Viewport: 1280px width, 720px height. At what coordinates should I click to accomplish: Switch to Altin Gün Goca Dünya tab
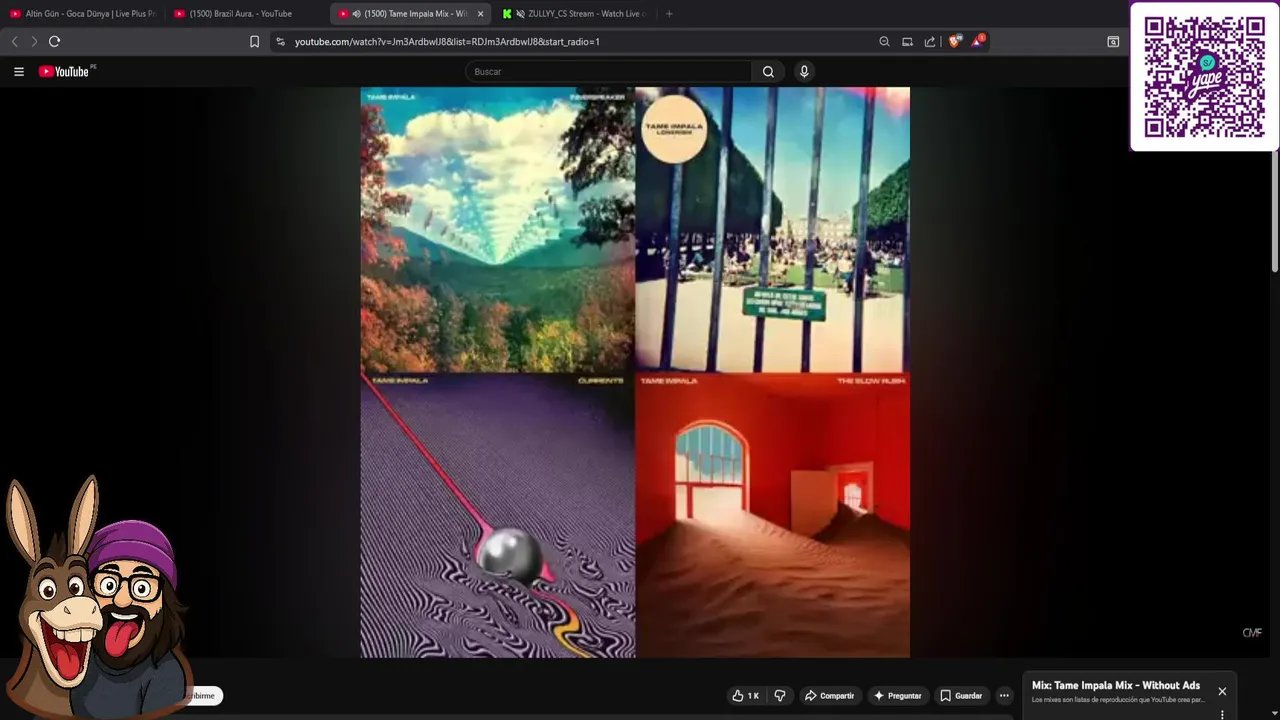[83, 14]
